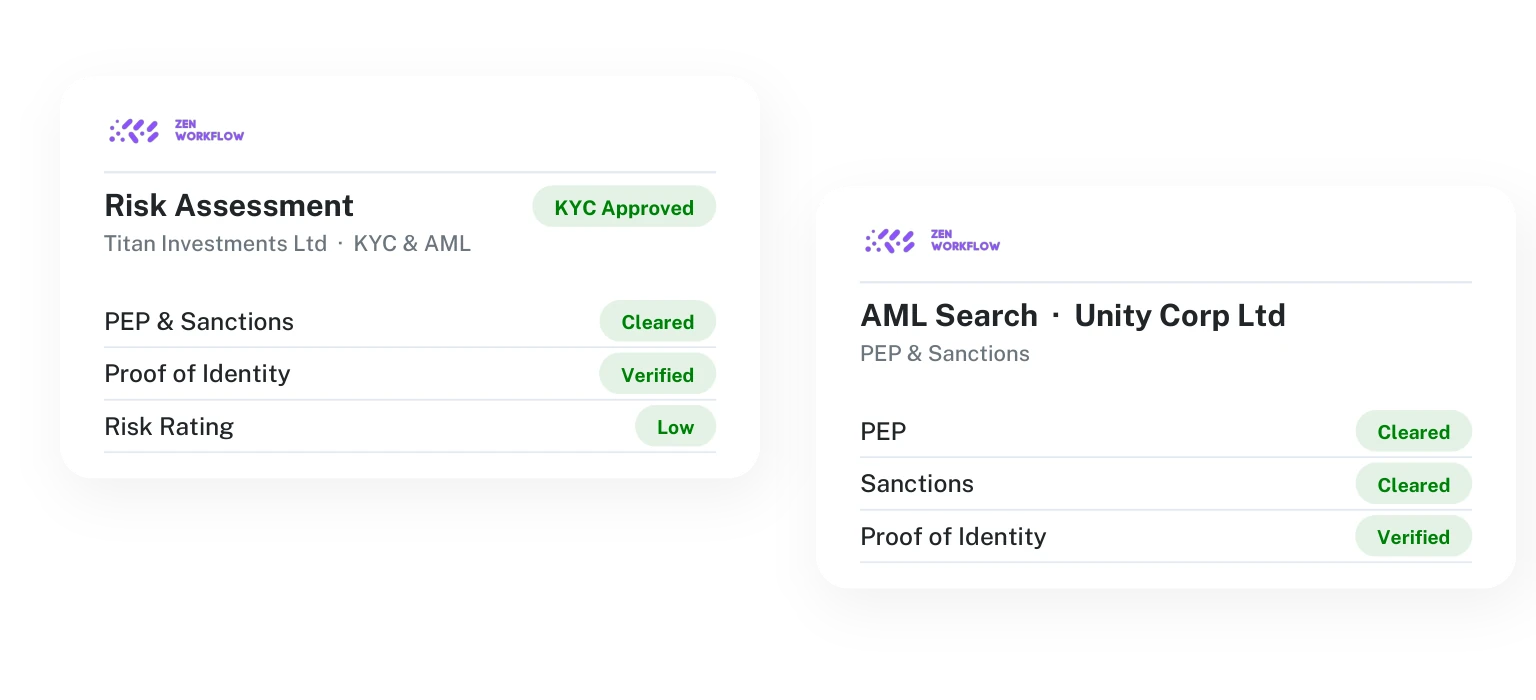
Task: Click the ZEN WORKFLOW wordmark text on left card
Action: point(209,130)
